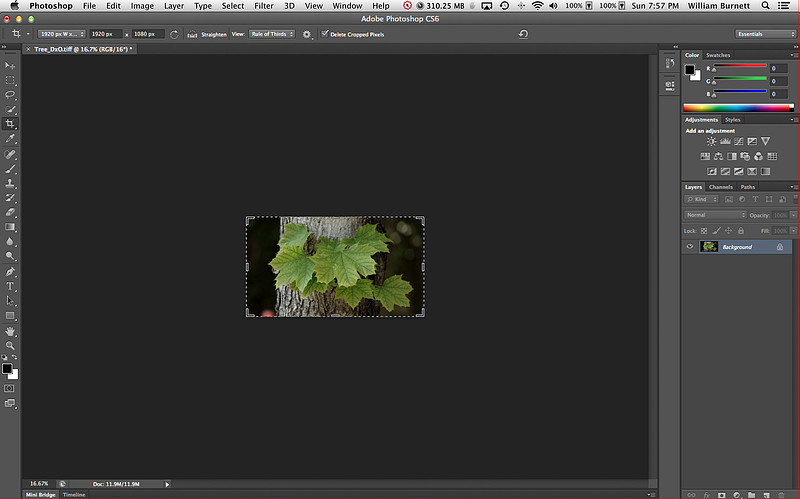Hide the Background layer with eye icon
Image resolution: width=800 pixels, height=499 pixels.
tap(690, 247)
